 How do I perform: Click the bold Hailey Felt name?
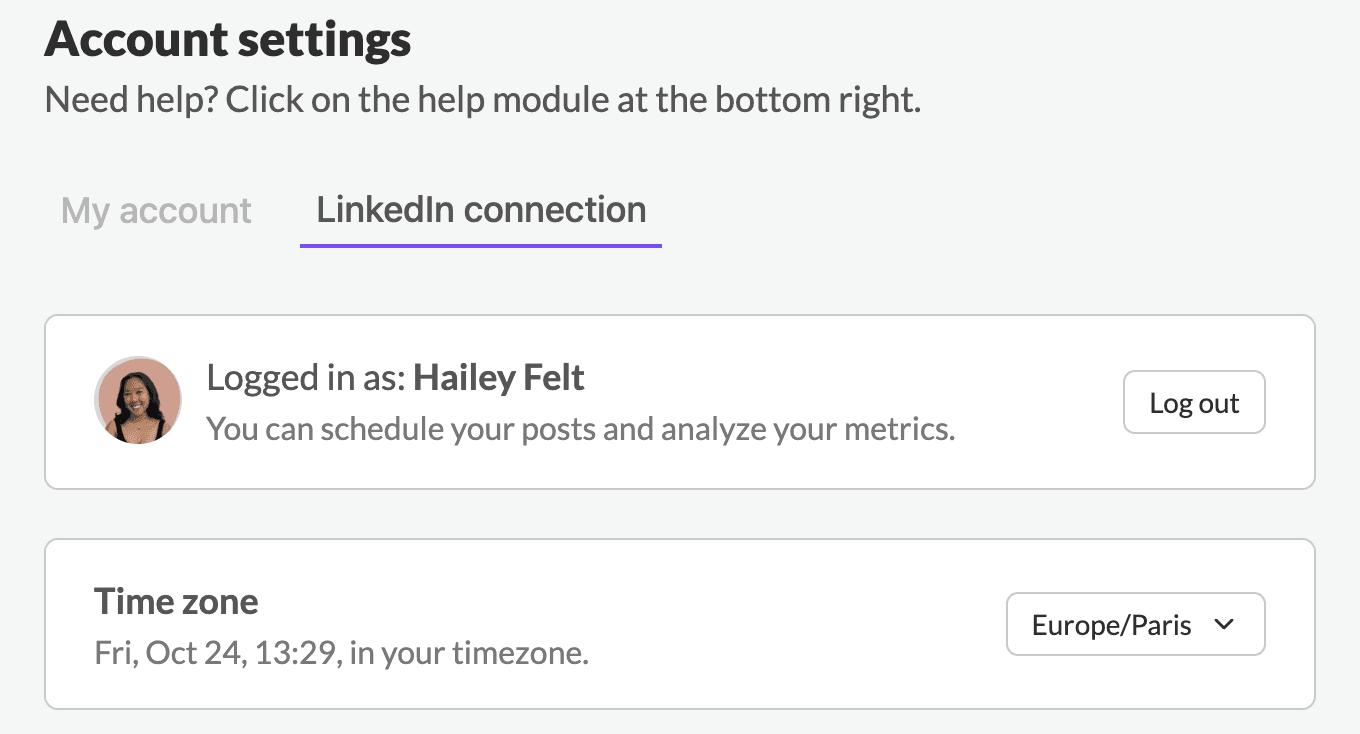[x=499, y=378]
